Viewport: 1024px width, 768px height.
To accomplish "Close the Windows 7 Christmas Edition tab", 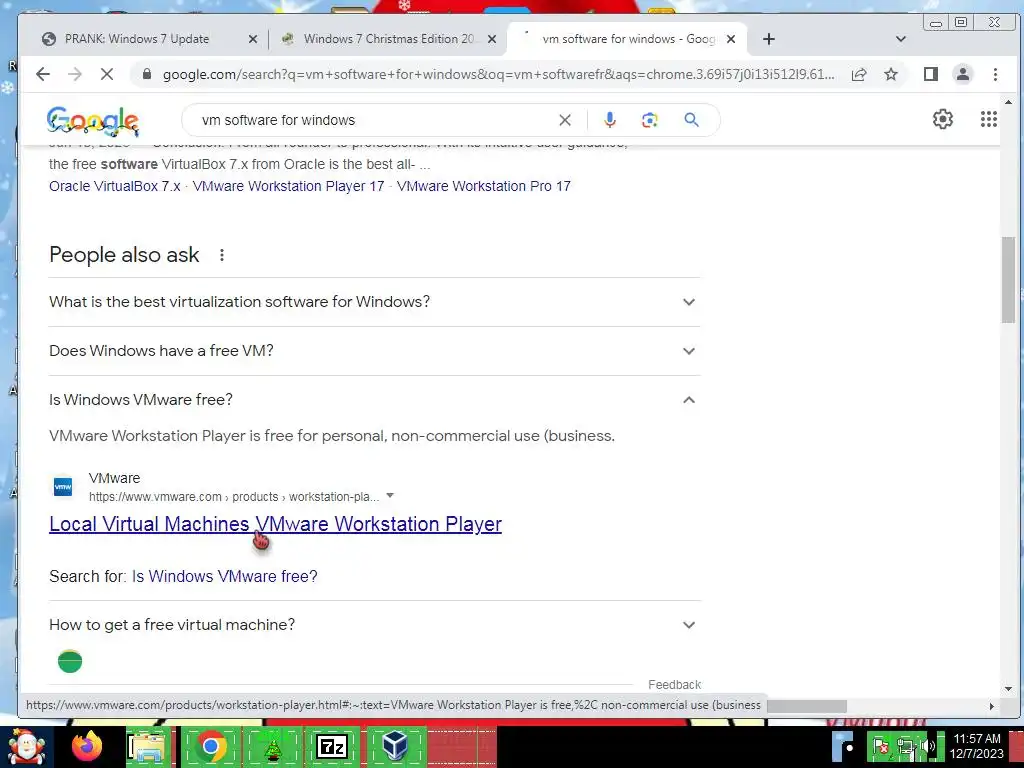I will [492, 39].
